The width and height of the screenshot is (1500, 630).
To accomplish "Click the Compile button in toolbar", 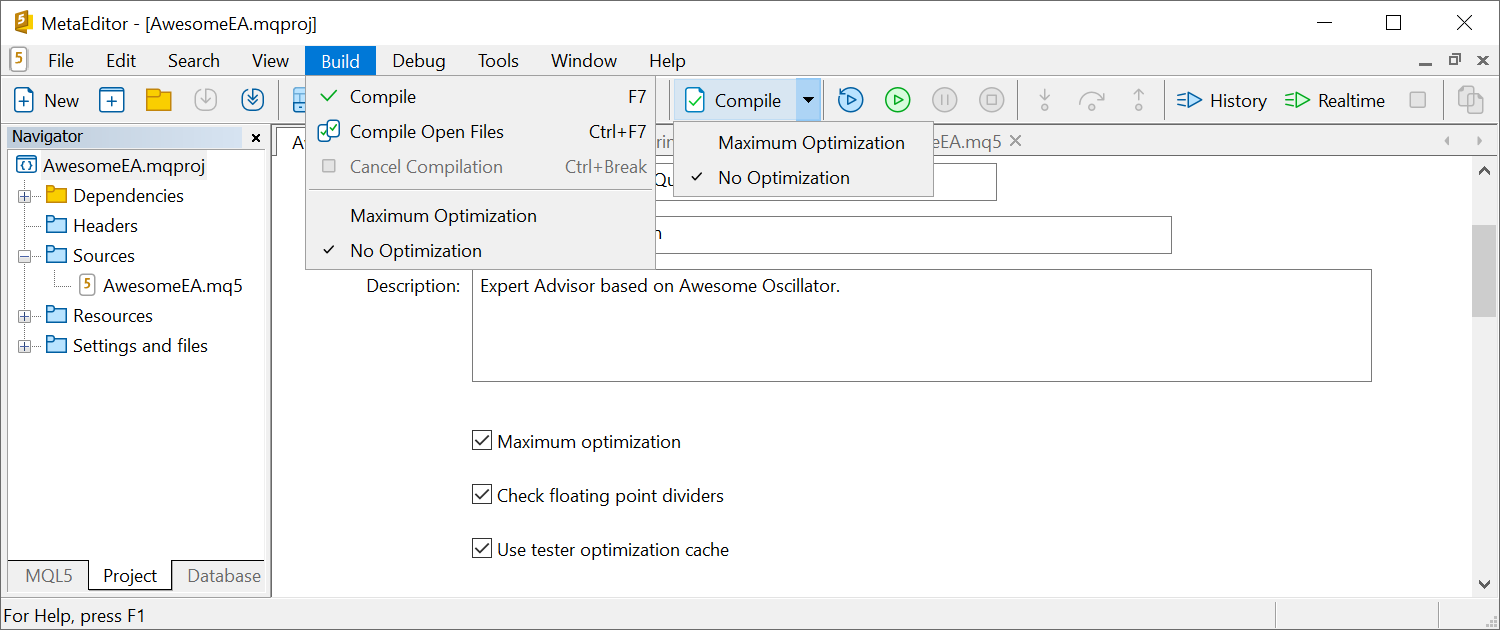I will coord(735,100).
